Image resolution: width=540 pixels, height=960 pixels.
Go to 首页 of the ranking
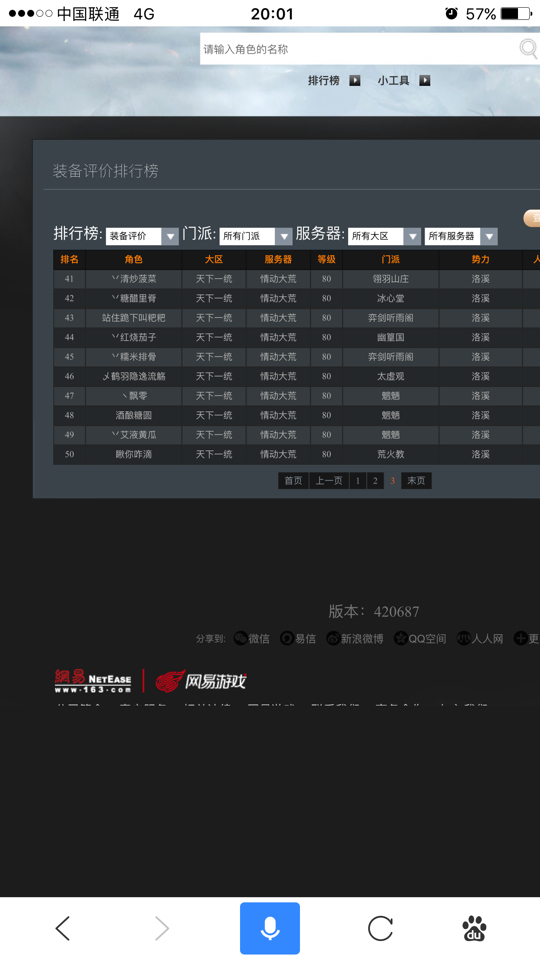tap(293, 481)
